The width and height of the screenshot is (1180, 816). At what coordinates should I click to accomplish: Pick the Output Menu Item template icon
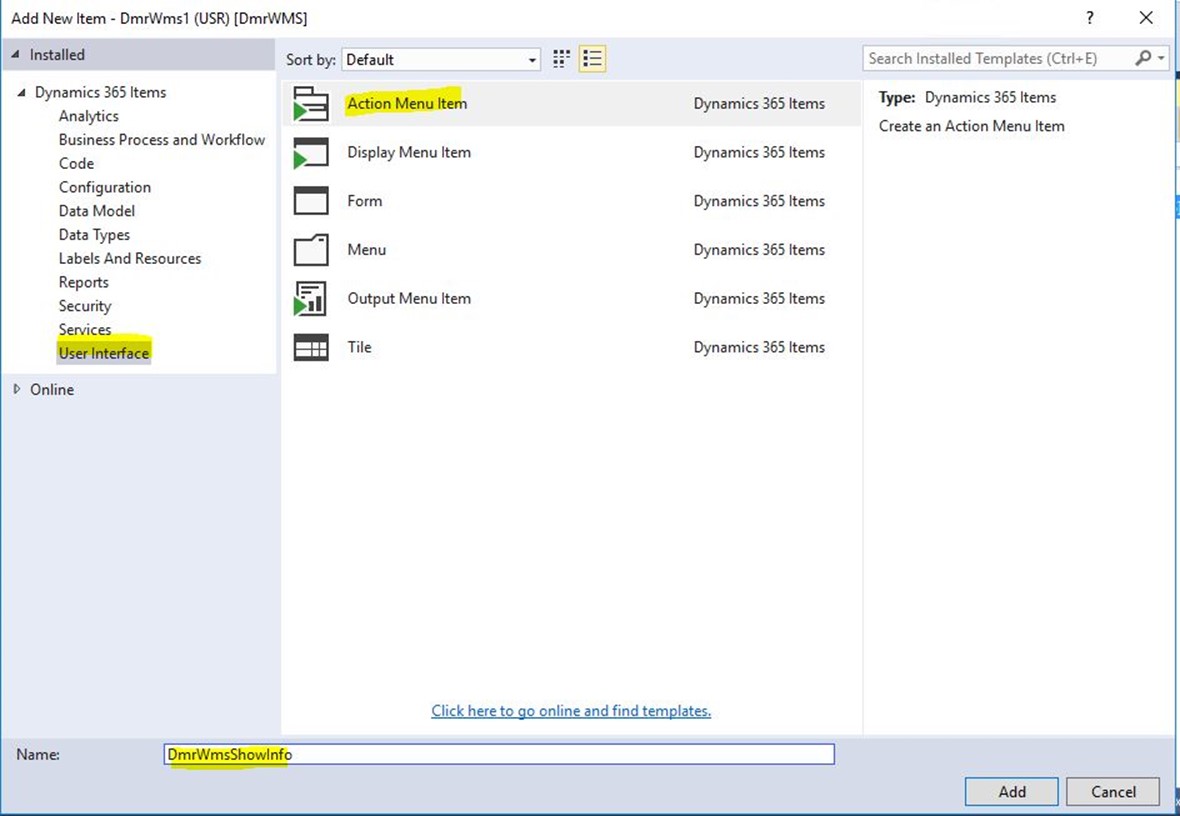[311, 299]
